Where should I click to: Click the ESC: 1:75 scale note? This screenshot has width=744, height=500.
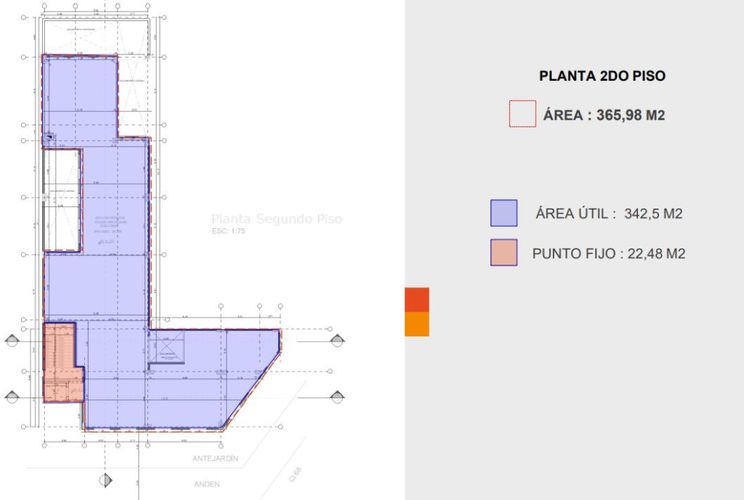pos(229,231)
